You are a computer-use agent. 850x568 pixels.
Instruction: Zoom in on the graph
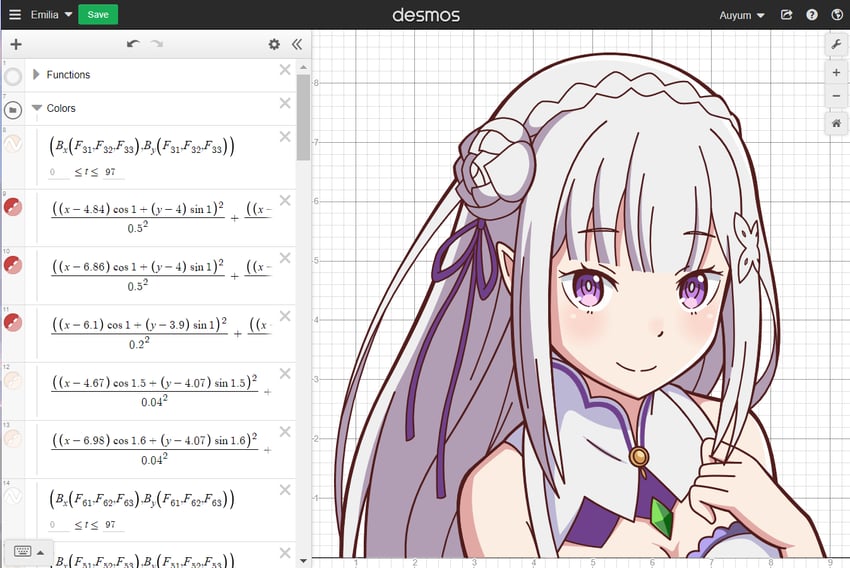point(836,73)
